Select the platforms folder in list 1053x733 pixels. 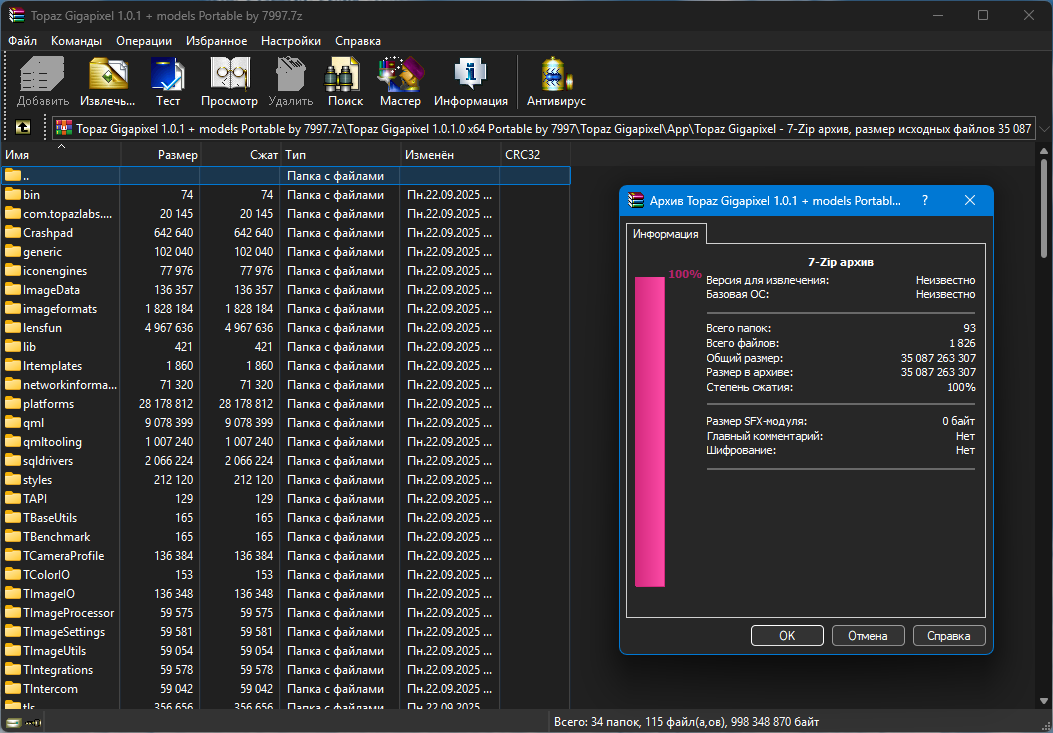click(x=48, y=404)
